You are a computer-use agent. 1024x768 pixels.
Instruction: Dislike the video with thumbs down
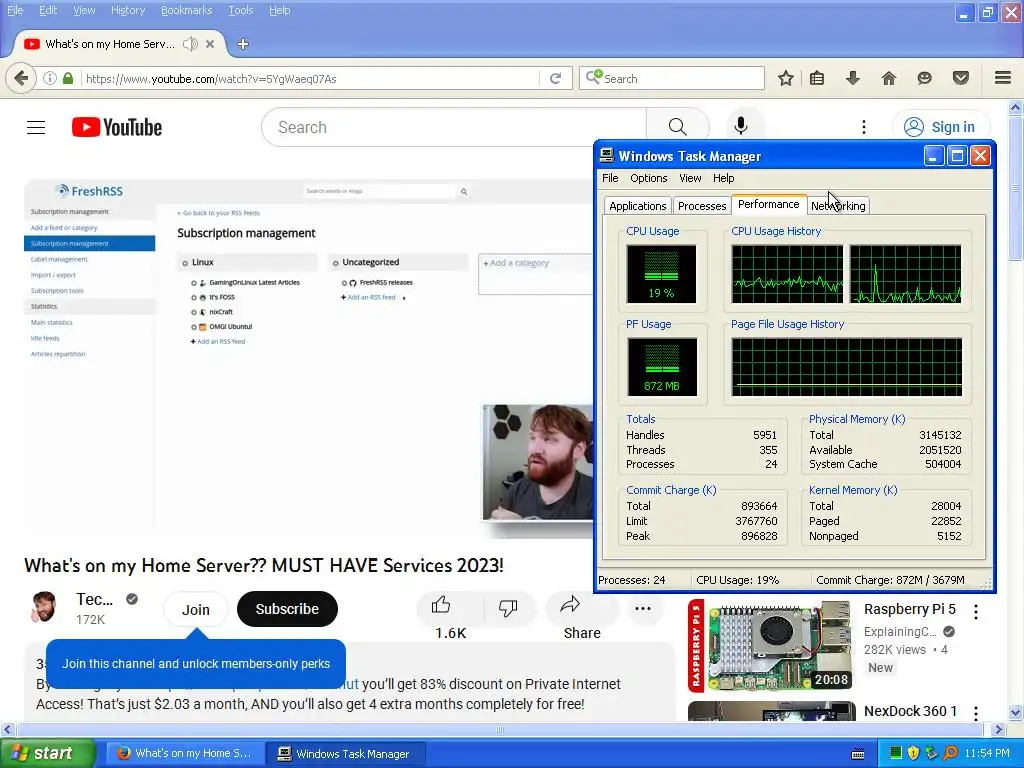507,607
